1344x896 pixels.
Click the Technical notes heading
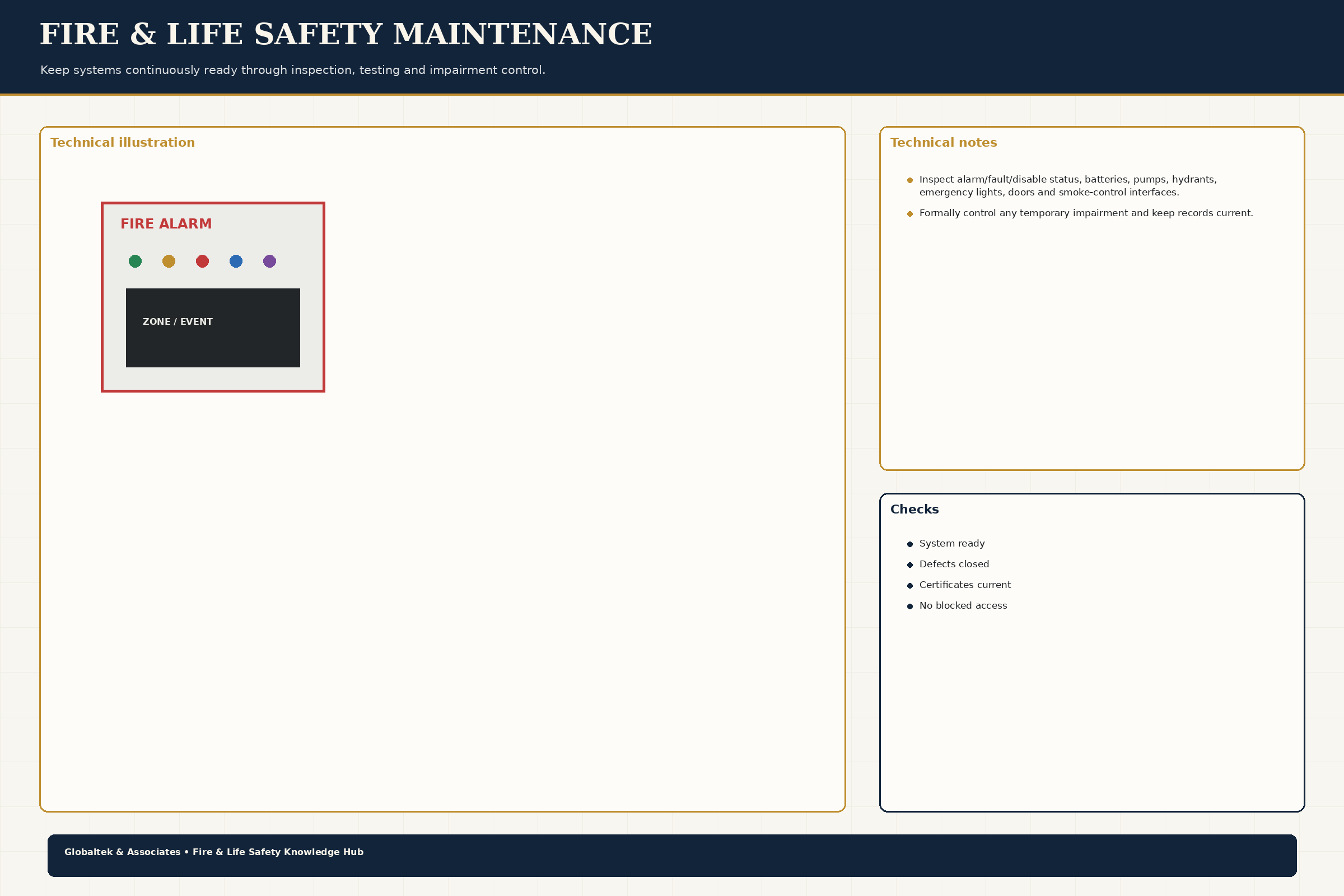tap(944, 143)
